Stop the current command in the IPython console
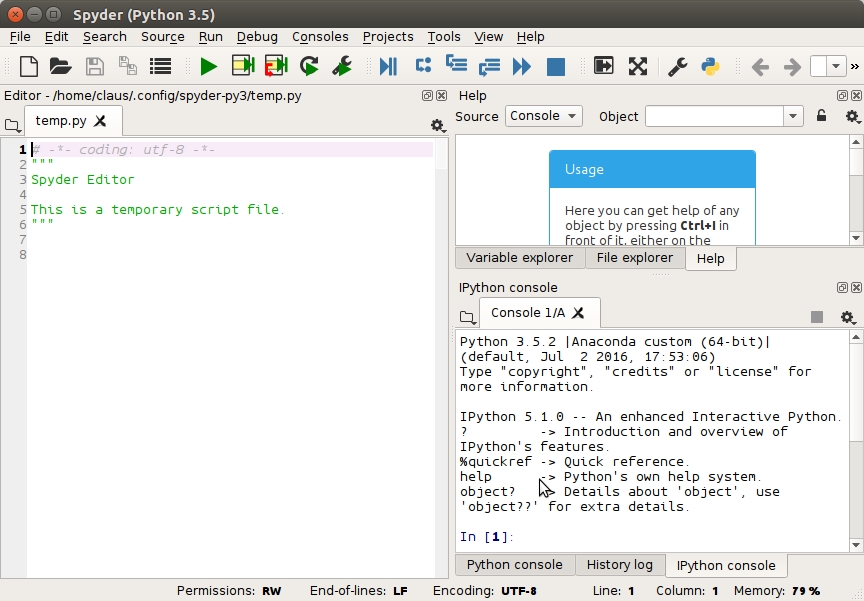The image size is (864, 601). pos(817,317)
